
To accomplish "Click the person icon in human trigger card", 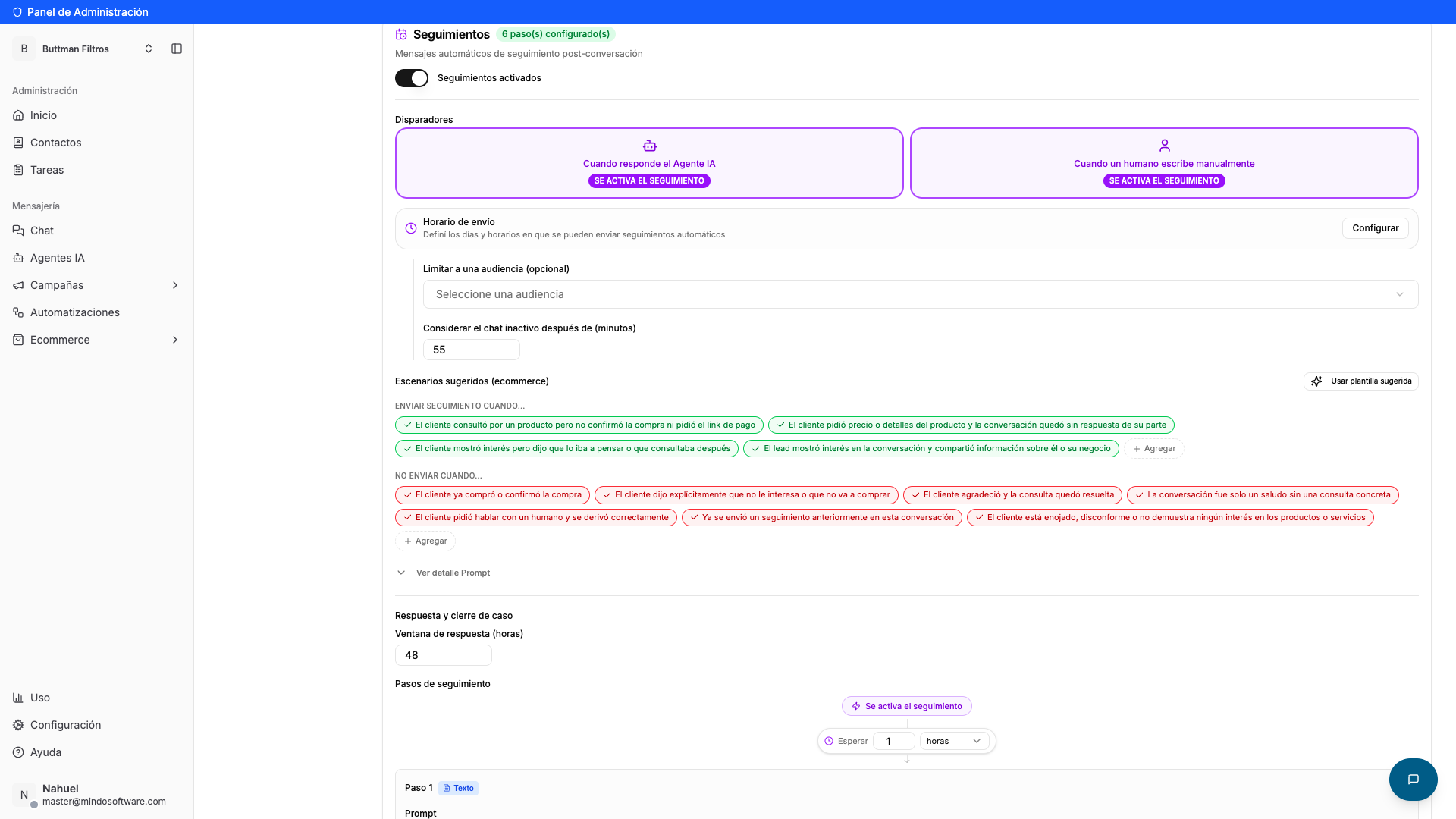I will [x=1165, y=146].
